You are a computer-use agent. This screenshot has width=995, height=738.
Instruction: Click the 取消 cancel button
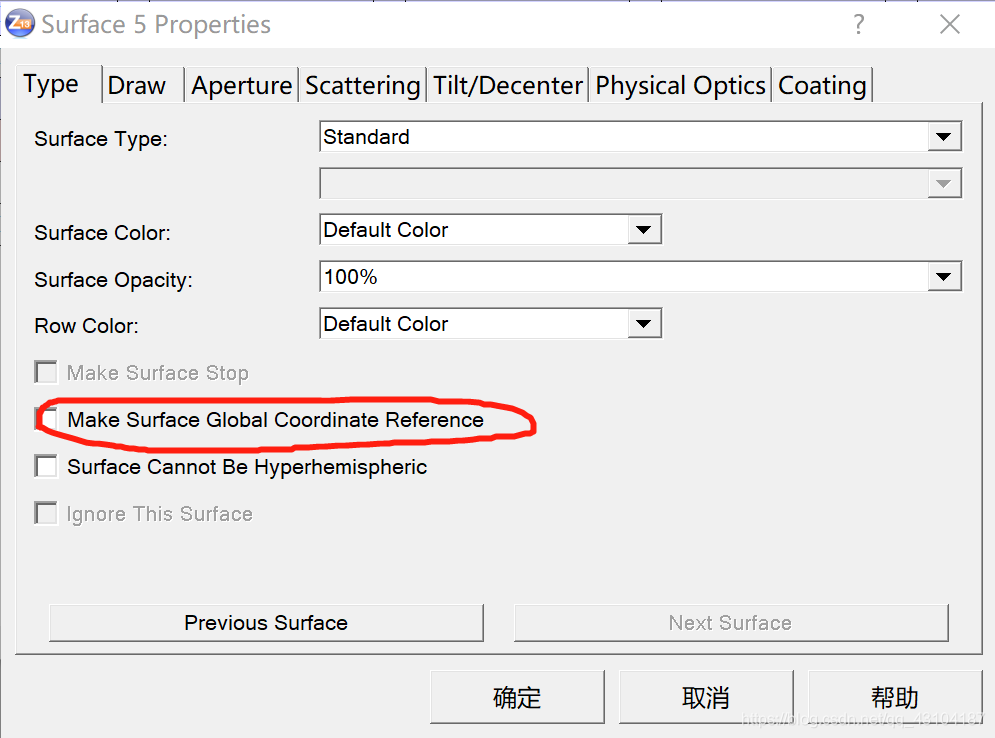click(x=705, y=697)
